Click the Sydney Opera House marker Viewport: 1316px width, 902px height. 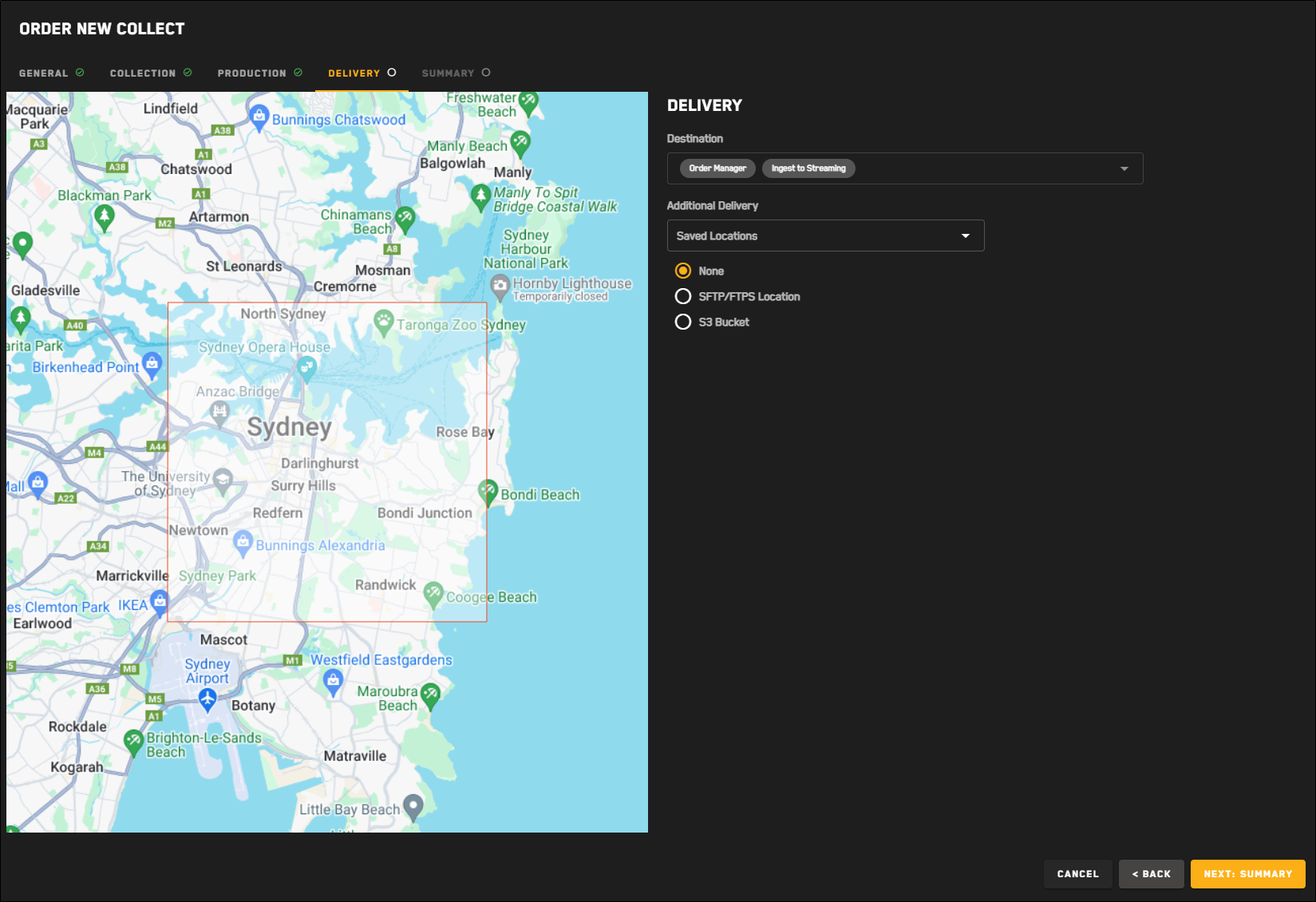tap(306, 367)
